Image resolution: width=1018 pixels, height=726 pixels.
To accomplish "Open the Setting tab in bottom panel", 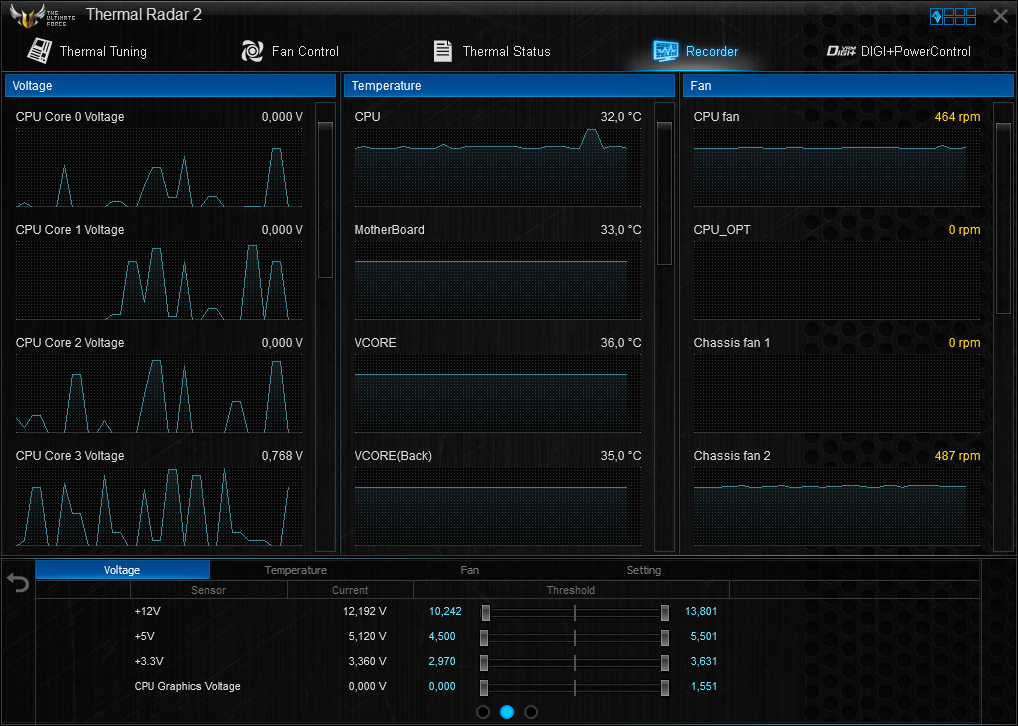I will click(643, 570).
